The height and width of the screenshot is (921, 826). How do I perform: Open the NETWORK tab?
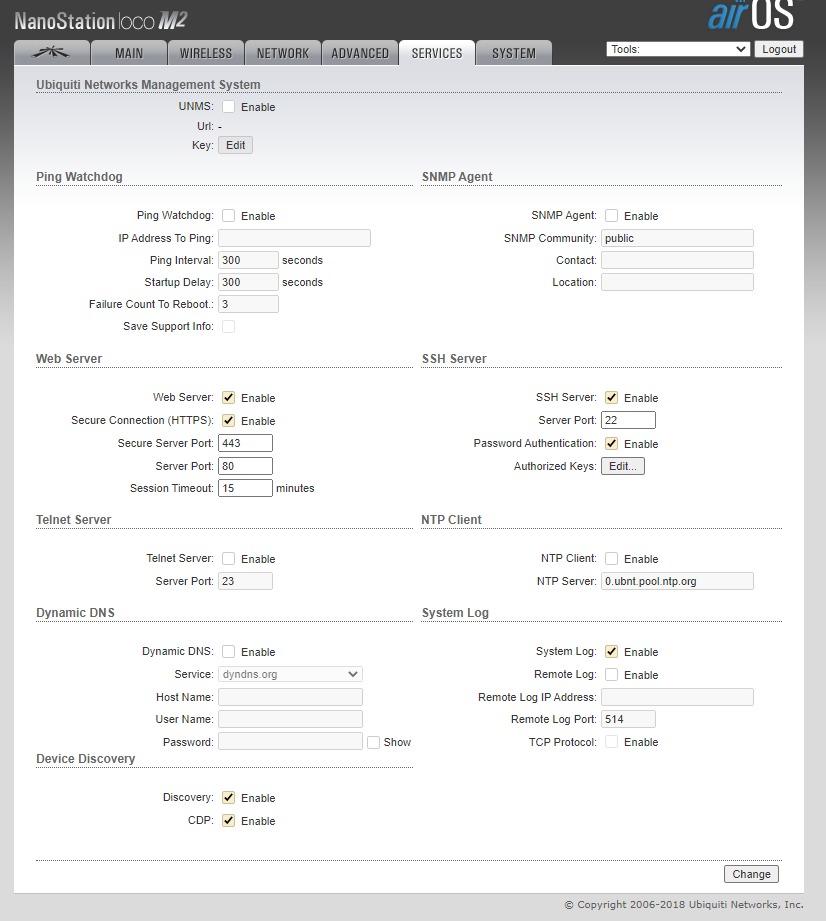(x=283, y=53)
